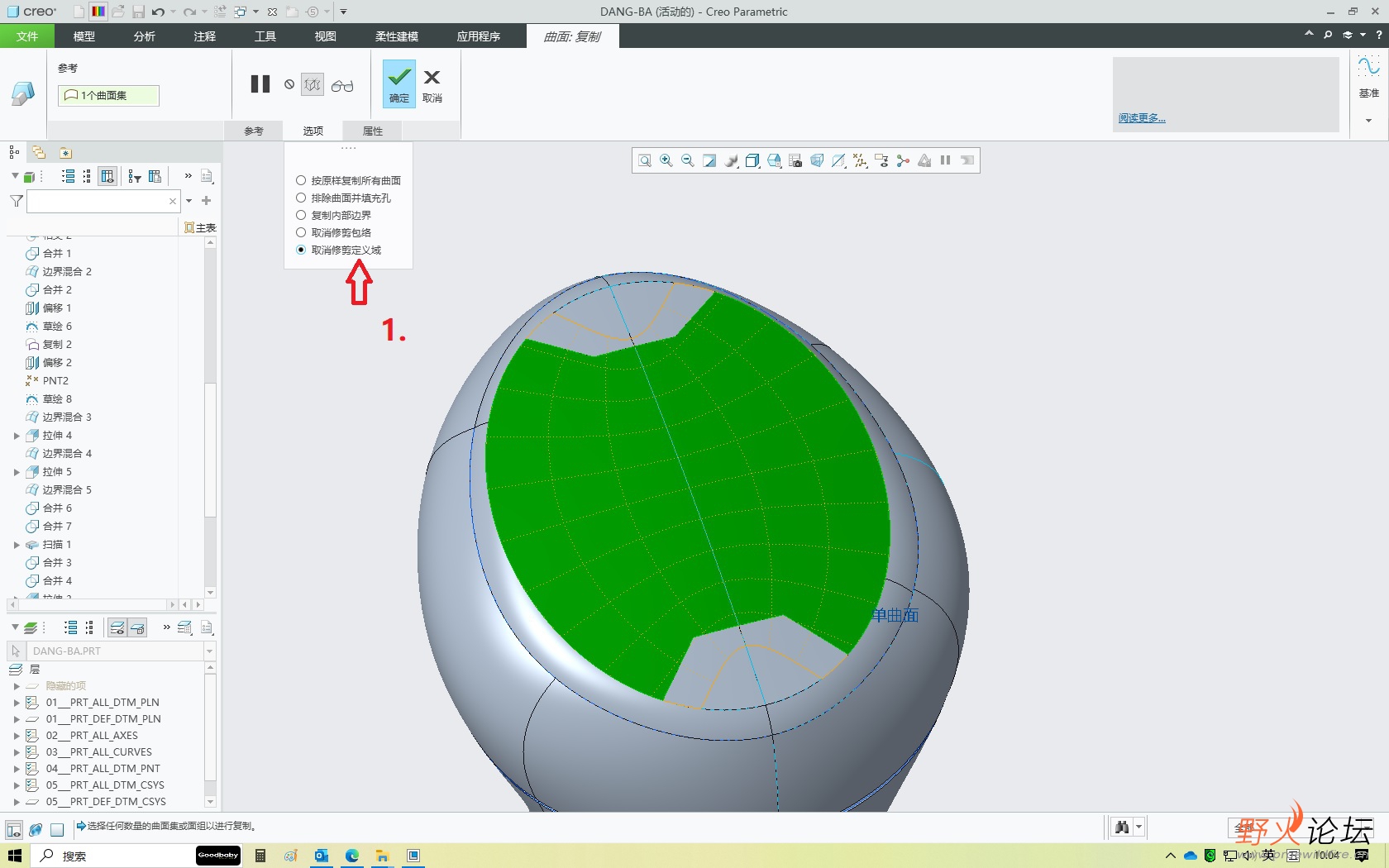Open the 文件 menu
This screenshot has height=868, width=1389.
pos(27,36)
